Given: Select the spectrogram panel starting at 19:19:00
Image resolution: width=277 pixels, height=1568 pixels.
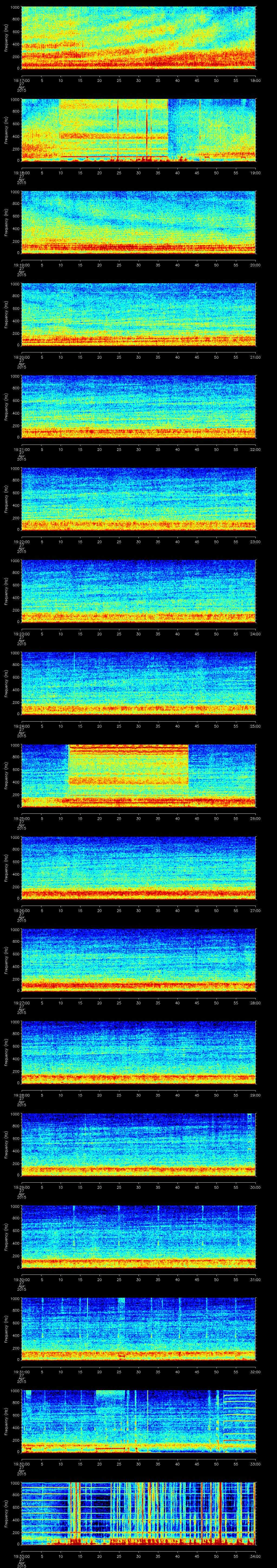Looking at the screenshot, I should click(x=139, y=222).
